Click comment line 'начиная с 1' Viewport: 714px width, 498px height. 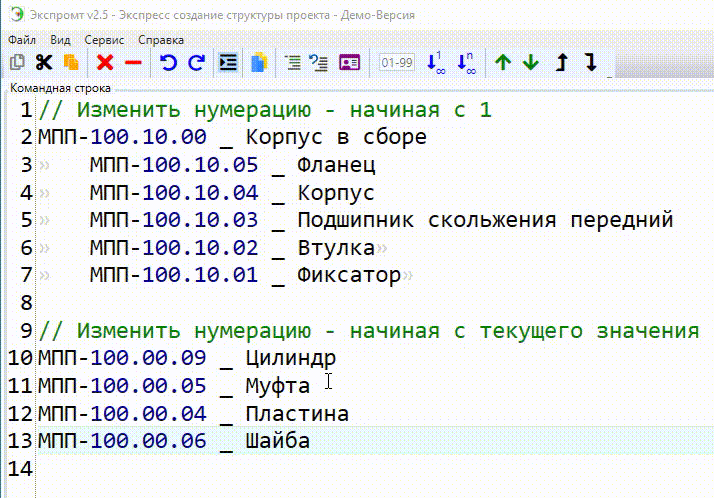coord(265,110)
